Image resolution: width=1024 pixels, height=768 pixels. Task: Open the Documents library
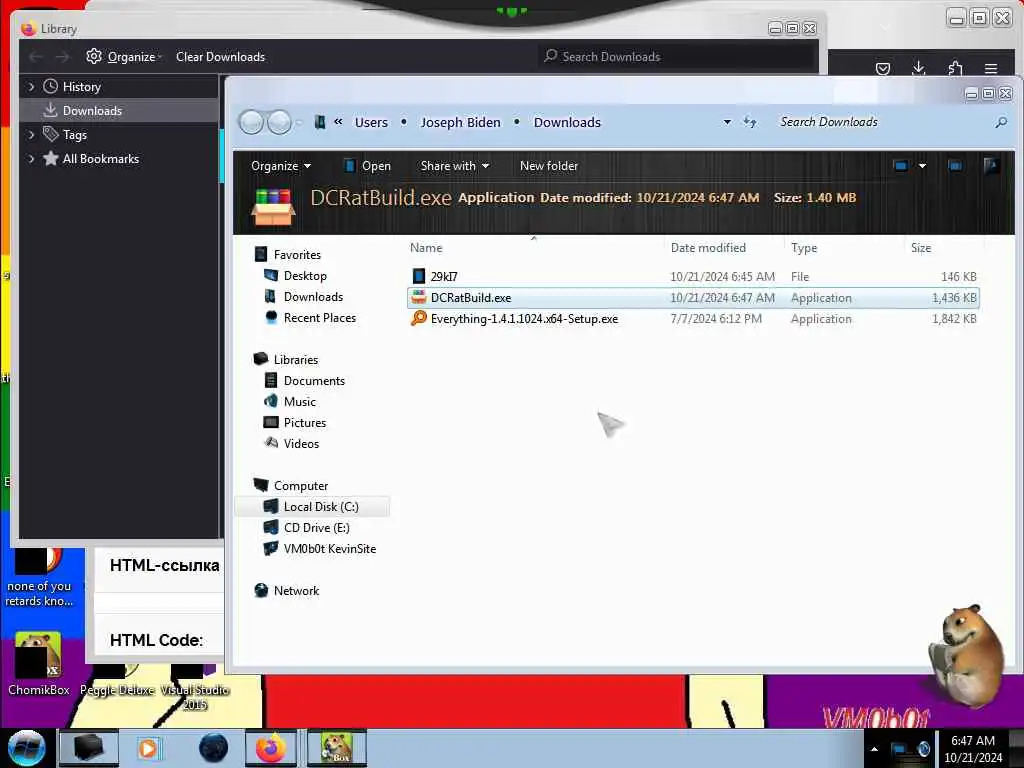[x=314, y=381]
